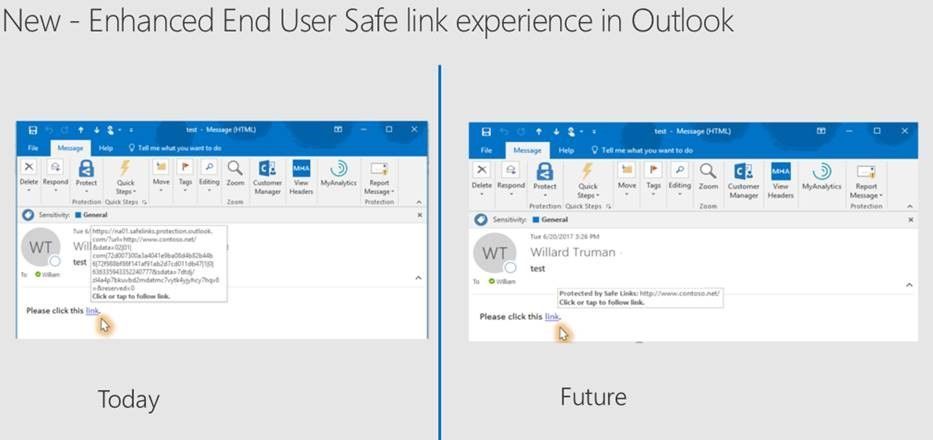
Task: Open the Editing dropdown in the Future window
Action: click(x=680, y=180)
